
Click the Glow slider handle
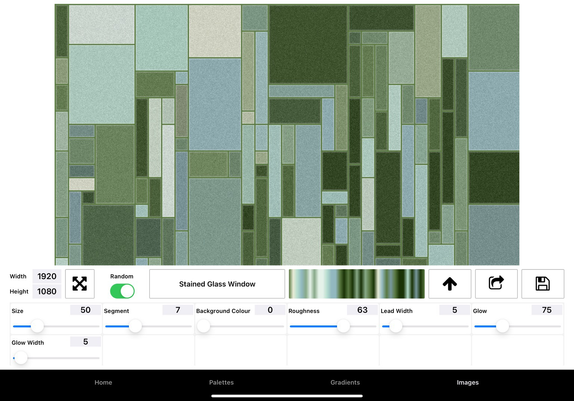click(x=503, y=326)
